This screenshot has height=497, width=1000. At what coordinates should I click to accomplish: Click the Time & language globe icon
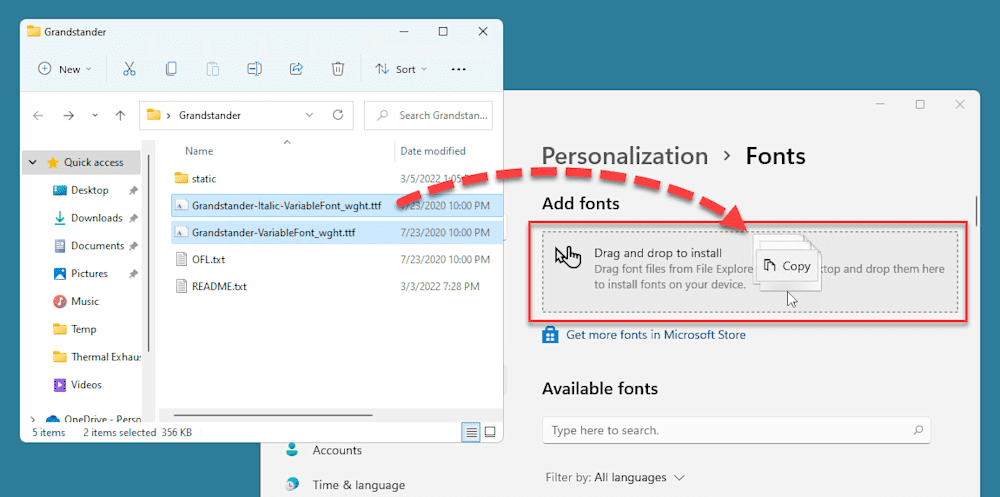292,484
